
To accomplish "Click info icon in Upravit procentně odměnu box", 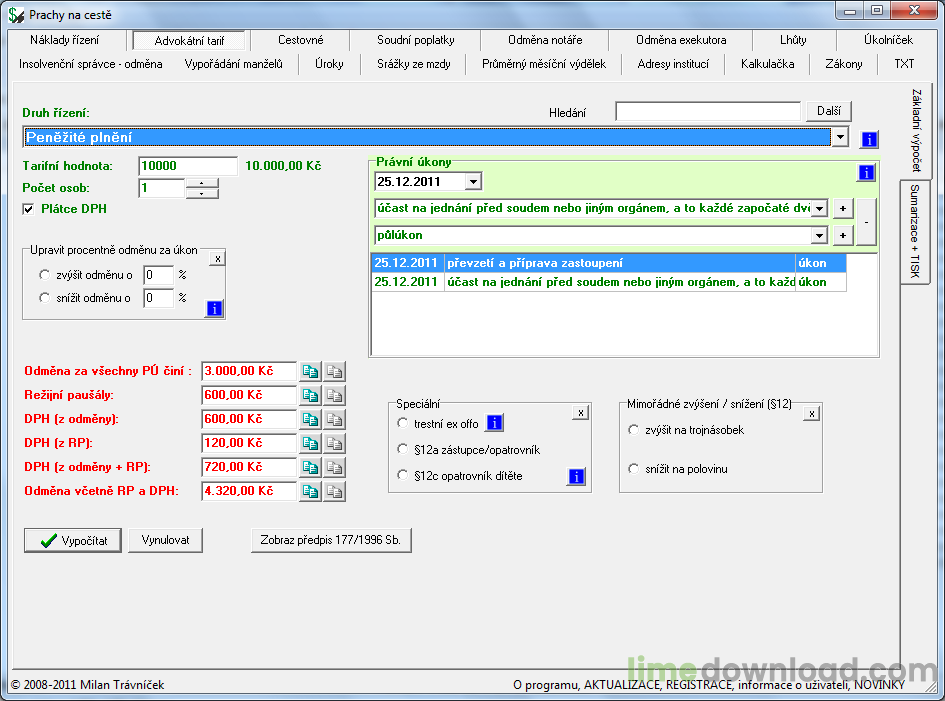I will coord(214,308).
